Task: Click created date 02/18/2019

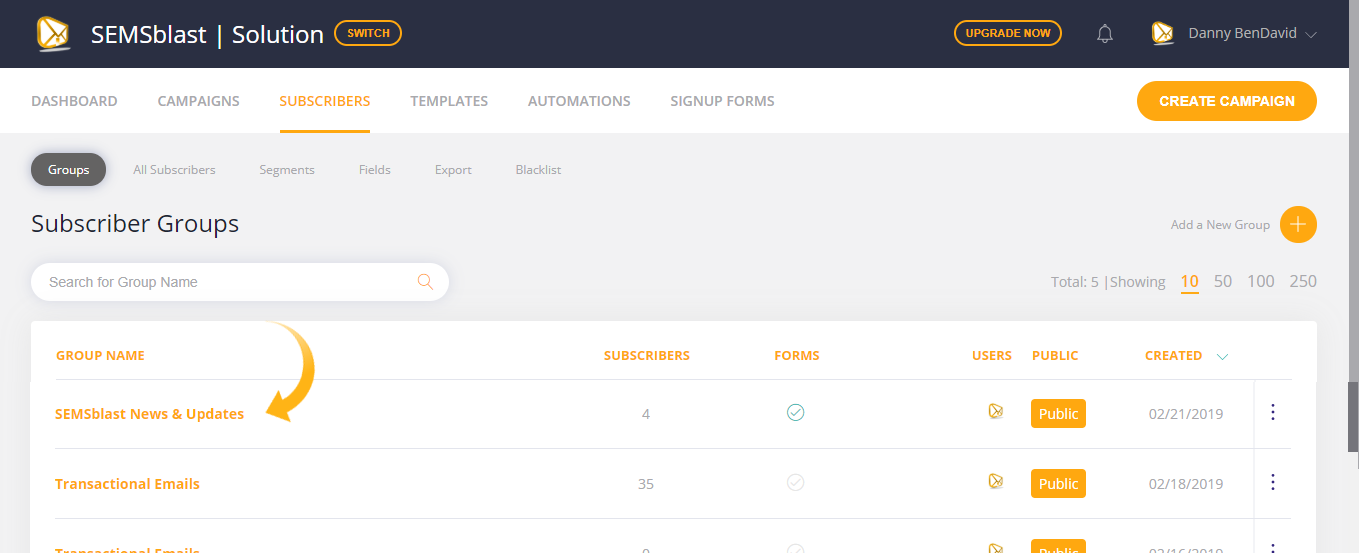Action: pos(1186,484)
